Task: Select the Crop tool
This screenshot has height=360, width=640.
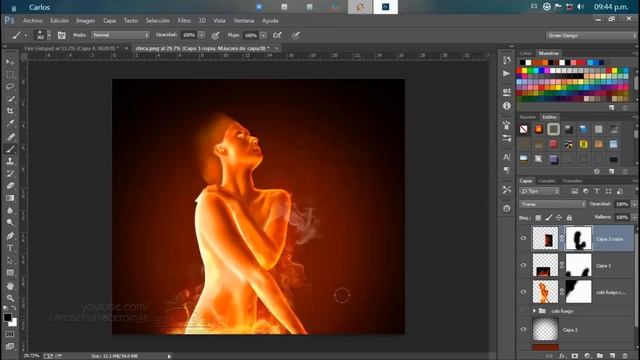Action: coord(10,111)
